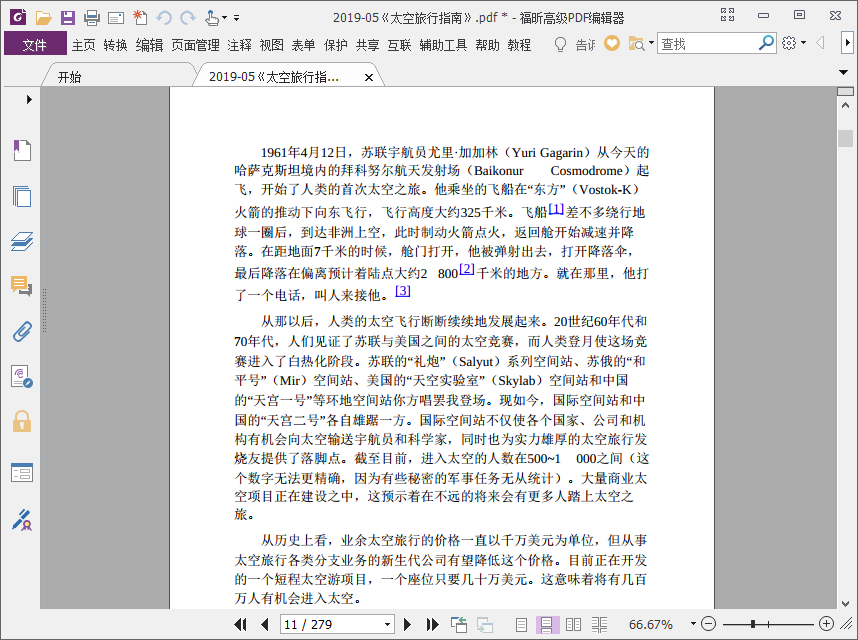Click footnote link [1] in the document
The width and height of the screenshot is (858, 640).
coord(556,210)
